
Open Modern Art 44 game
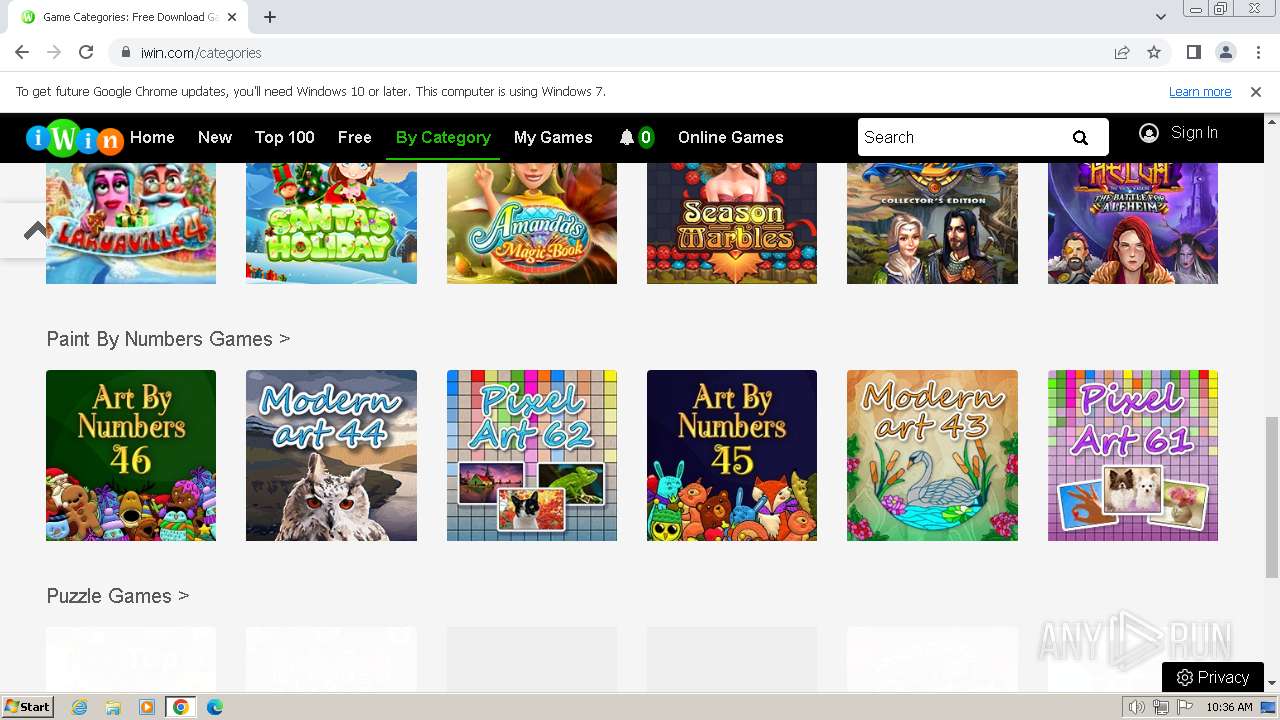(331, 456)
